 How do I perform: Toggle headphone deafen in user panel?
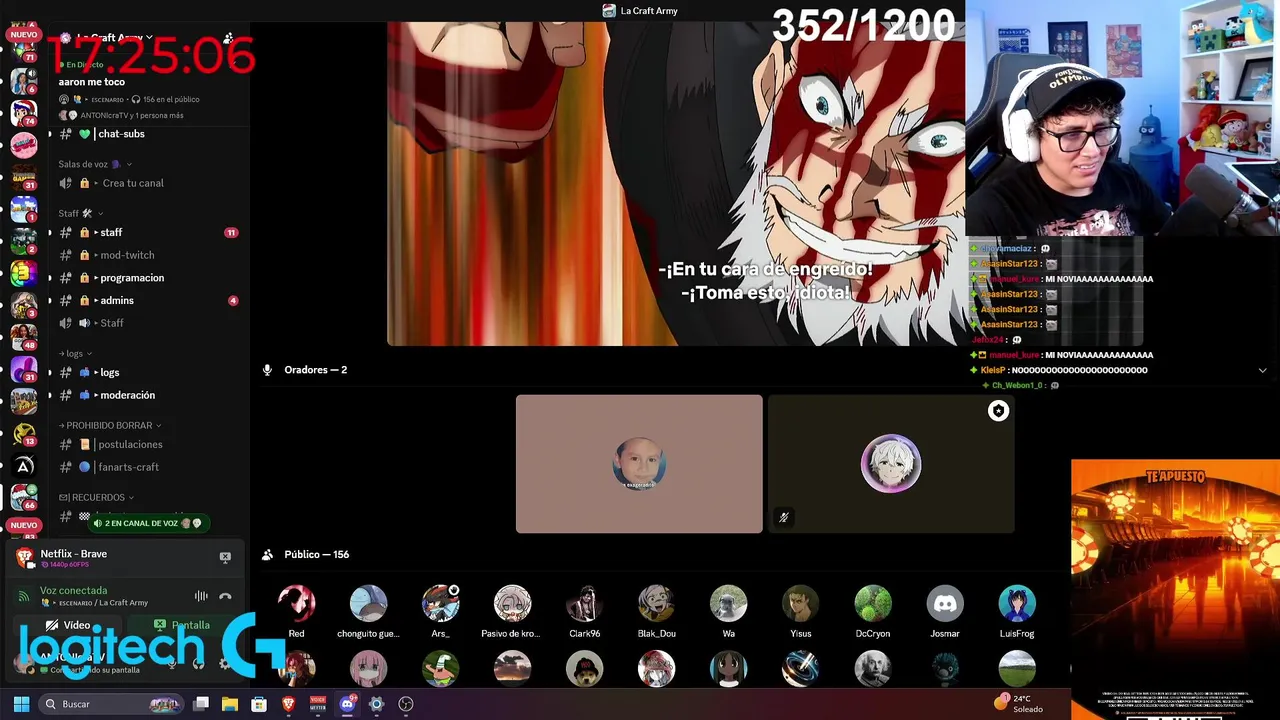point(198,662)
